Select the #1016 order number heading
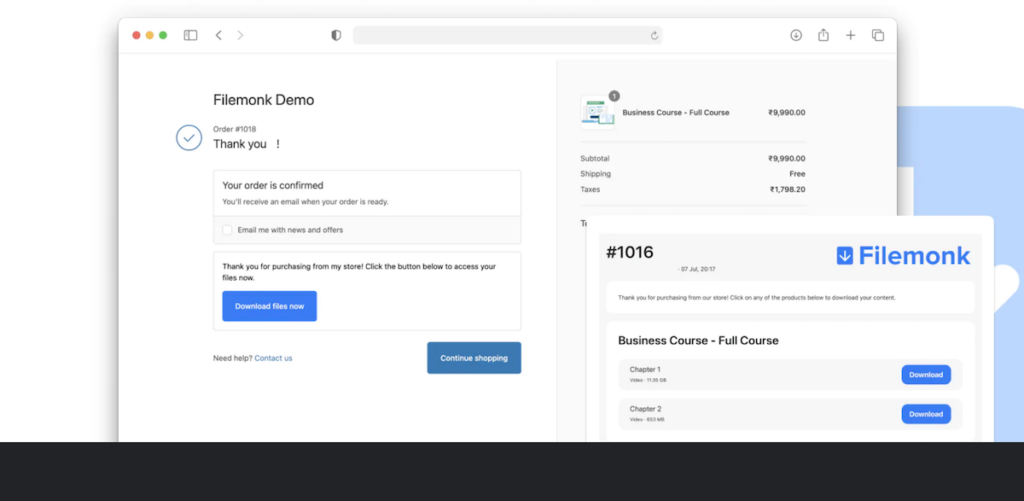Viewport: 1024px width, 501px height. [630, 252]
